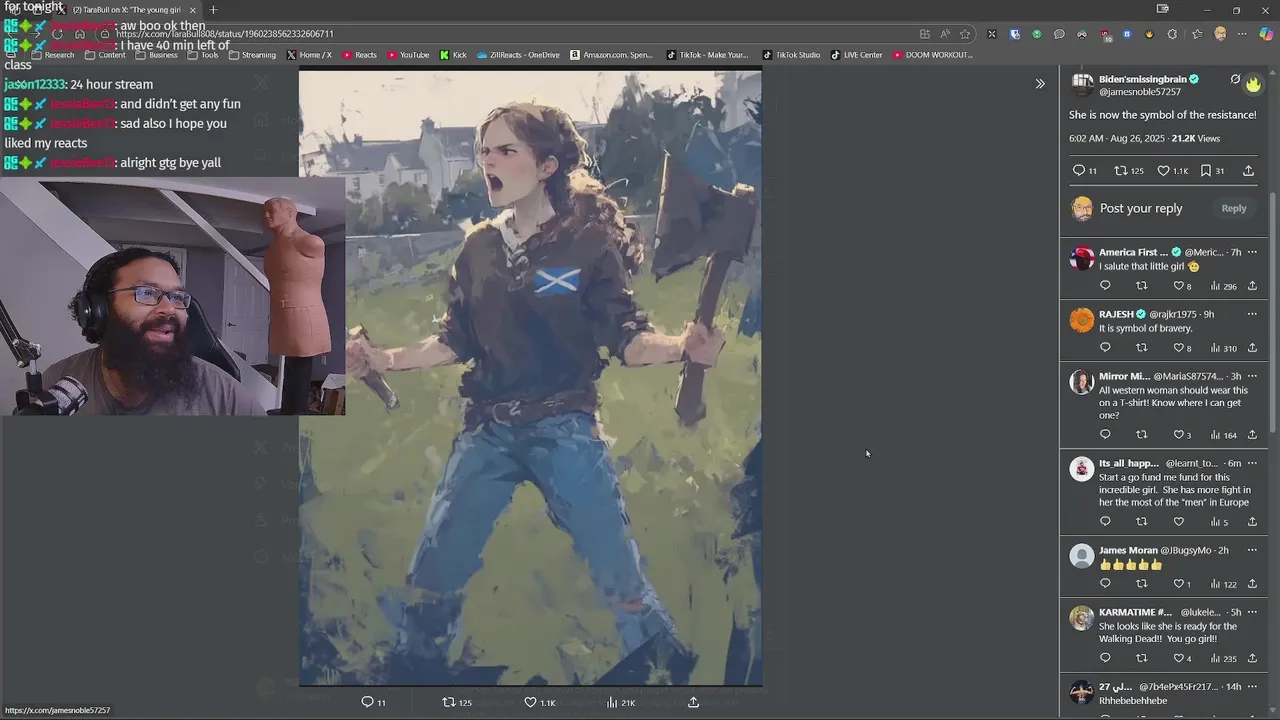Click the Post your reply field
Screen dimensions: 1280x720
click(x=1141, y=208)
